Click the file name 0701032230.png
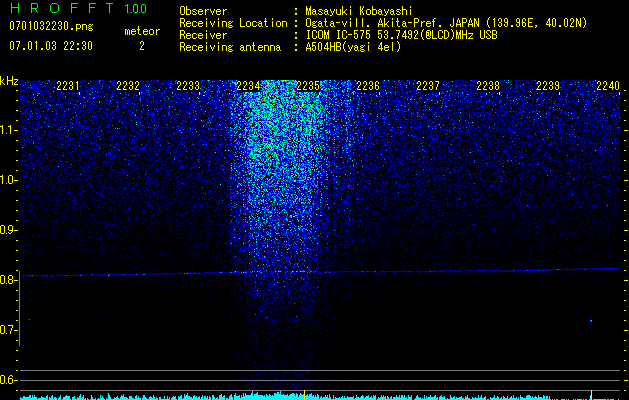Image resolution: width=629 pixels, height=400 pixels. pos(51,27)
